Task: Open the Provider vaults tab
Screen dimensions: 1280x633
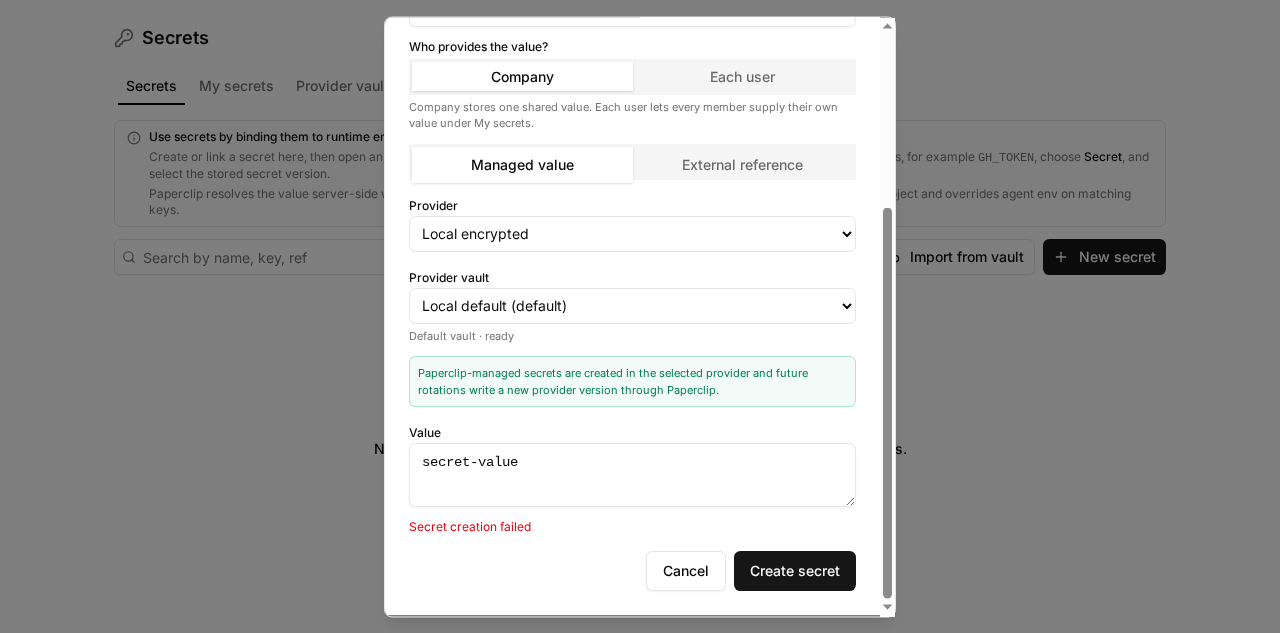Action: tap(340, 86)
